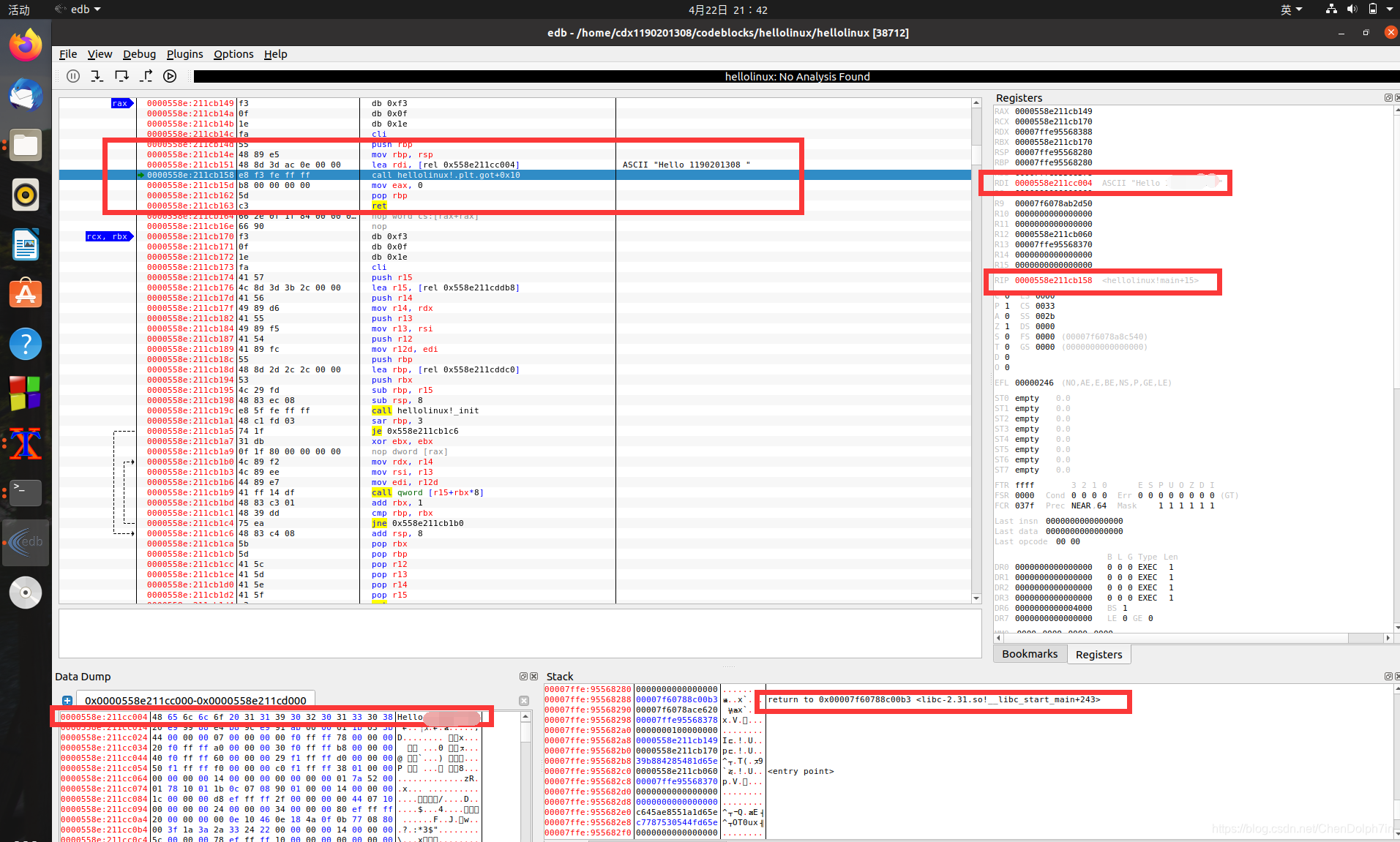Close the Data Dump panel
Screen dimensions: 1400x842
click(x=534, y=677)
